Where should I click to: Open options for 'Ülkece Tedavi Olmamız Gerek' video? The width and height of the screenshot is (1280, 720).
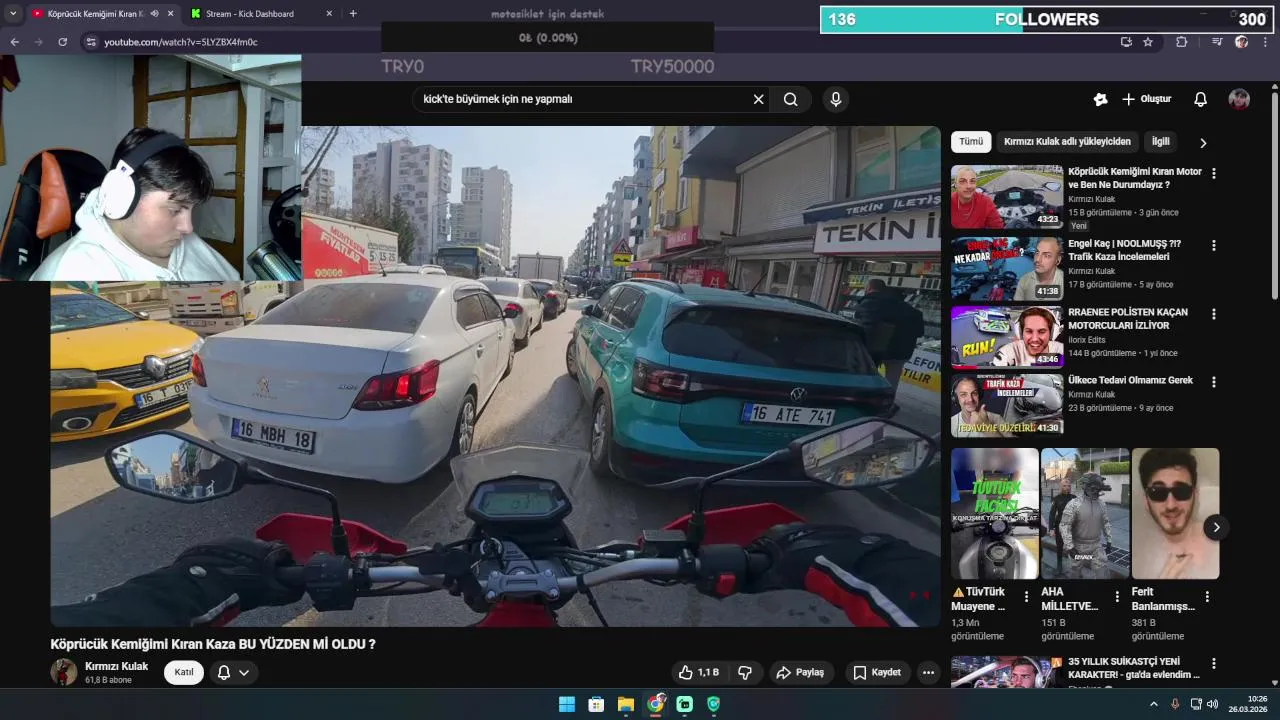point(1214,382)
